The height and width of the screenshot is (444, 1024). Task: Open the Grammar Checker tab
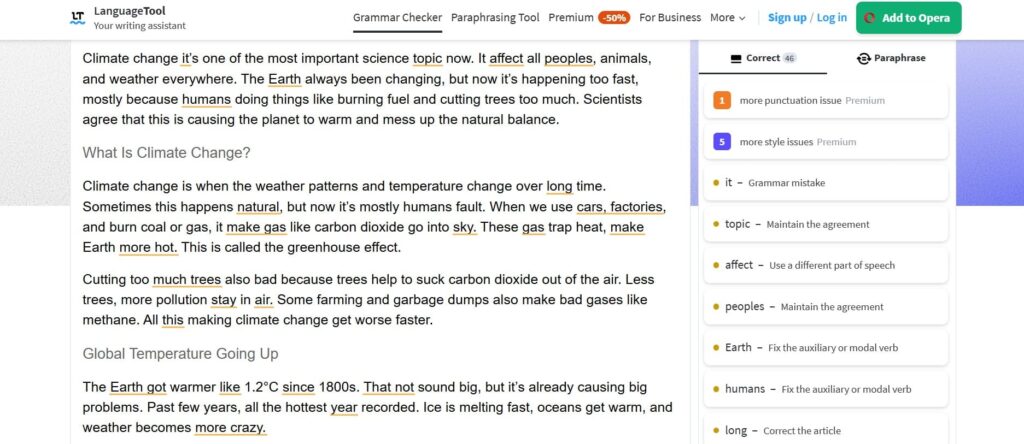click(x=397, y=18)
